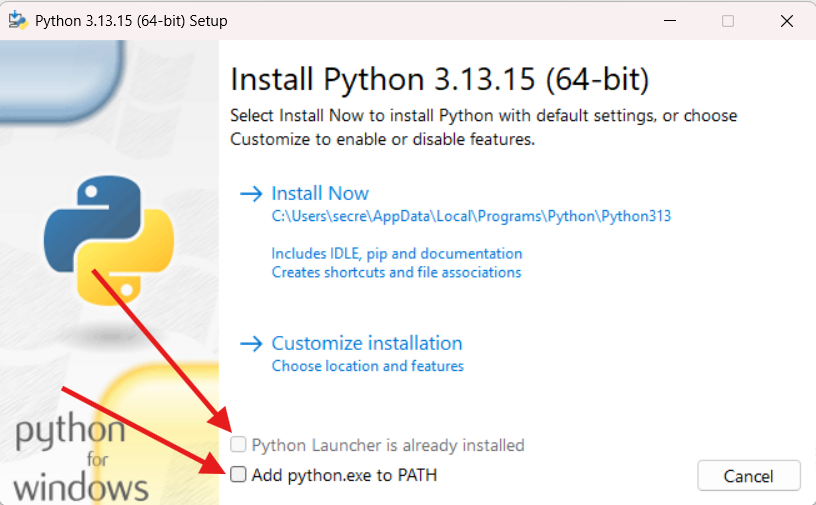The height and width of the screenshot is (505, 816).
Task: Click 'Includes IDLE, pip and documentation' text
Action: click(x=397, y=254)
